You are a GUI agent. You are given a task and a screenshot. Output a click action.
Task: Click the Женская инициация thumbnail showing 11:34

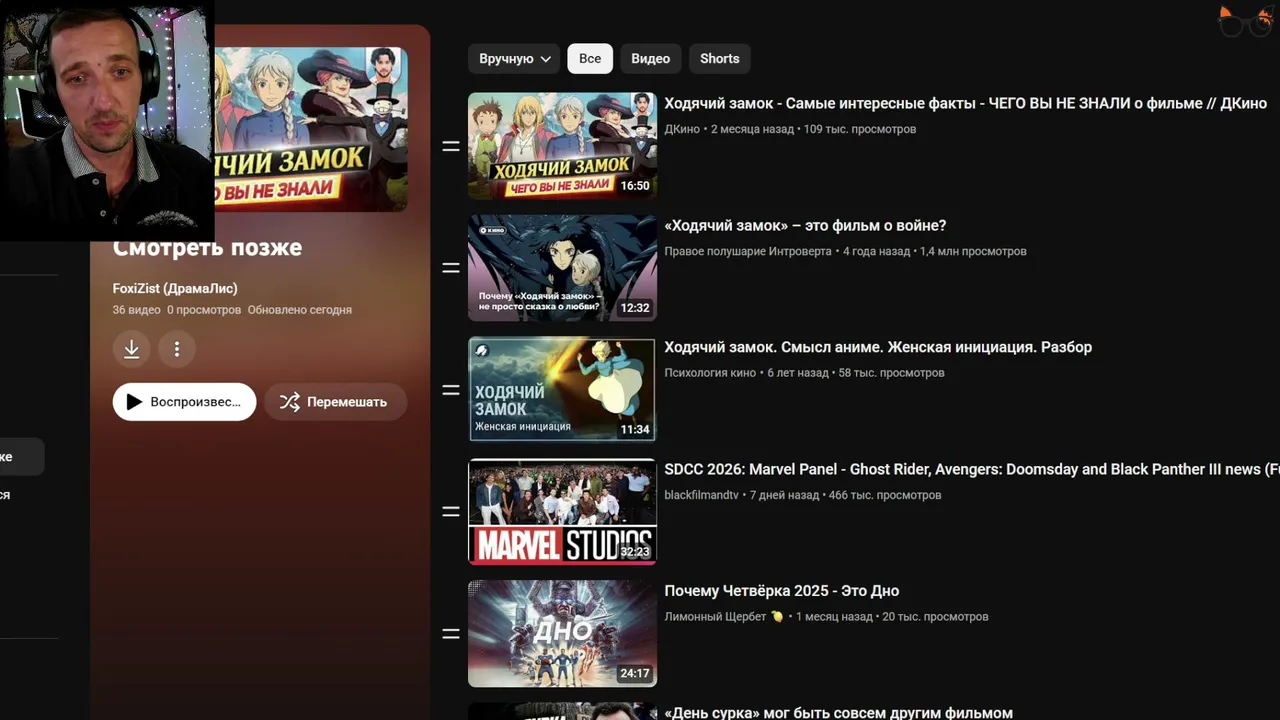pyautogui.click(x=562, y=390)
